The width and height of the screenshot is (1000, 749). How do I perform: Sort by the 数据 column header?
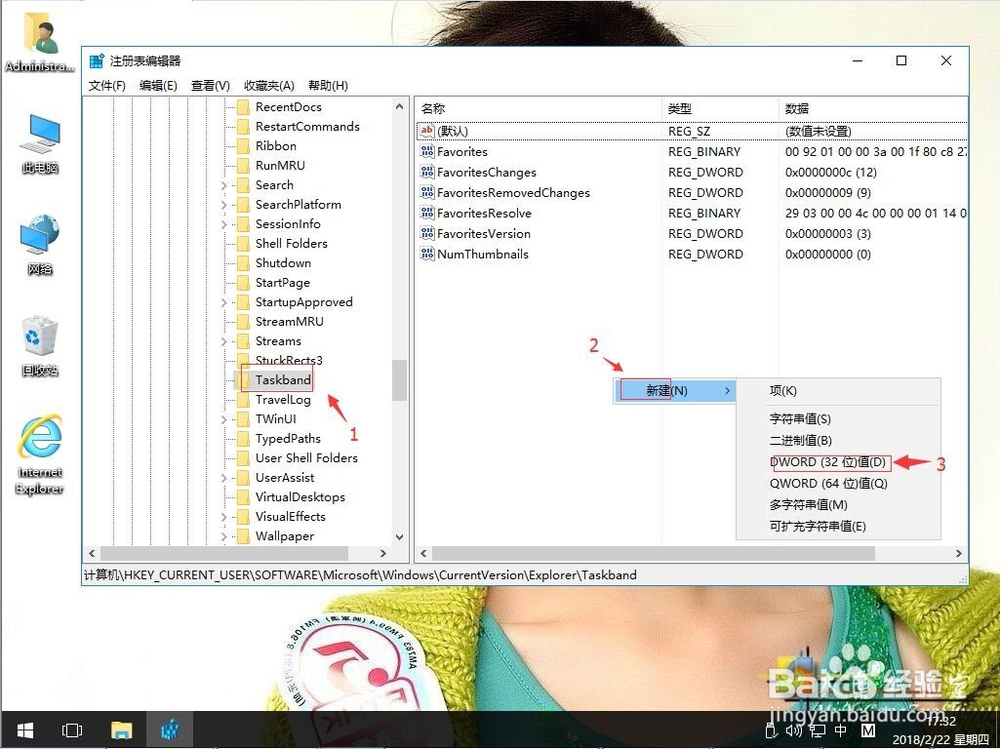(x=873, y=108)
